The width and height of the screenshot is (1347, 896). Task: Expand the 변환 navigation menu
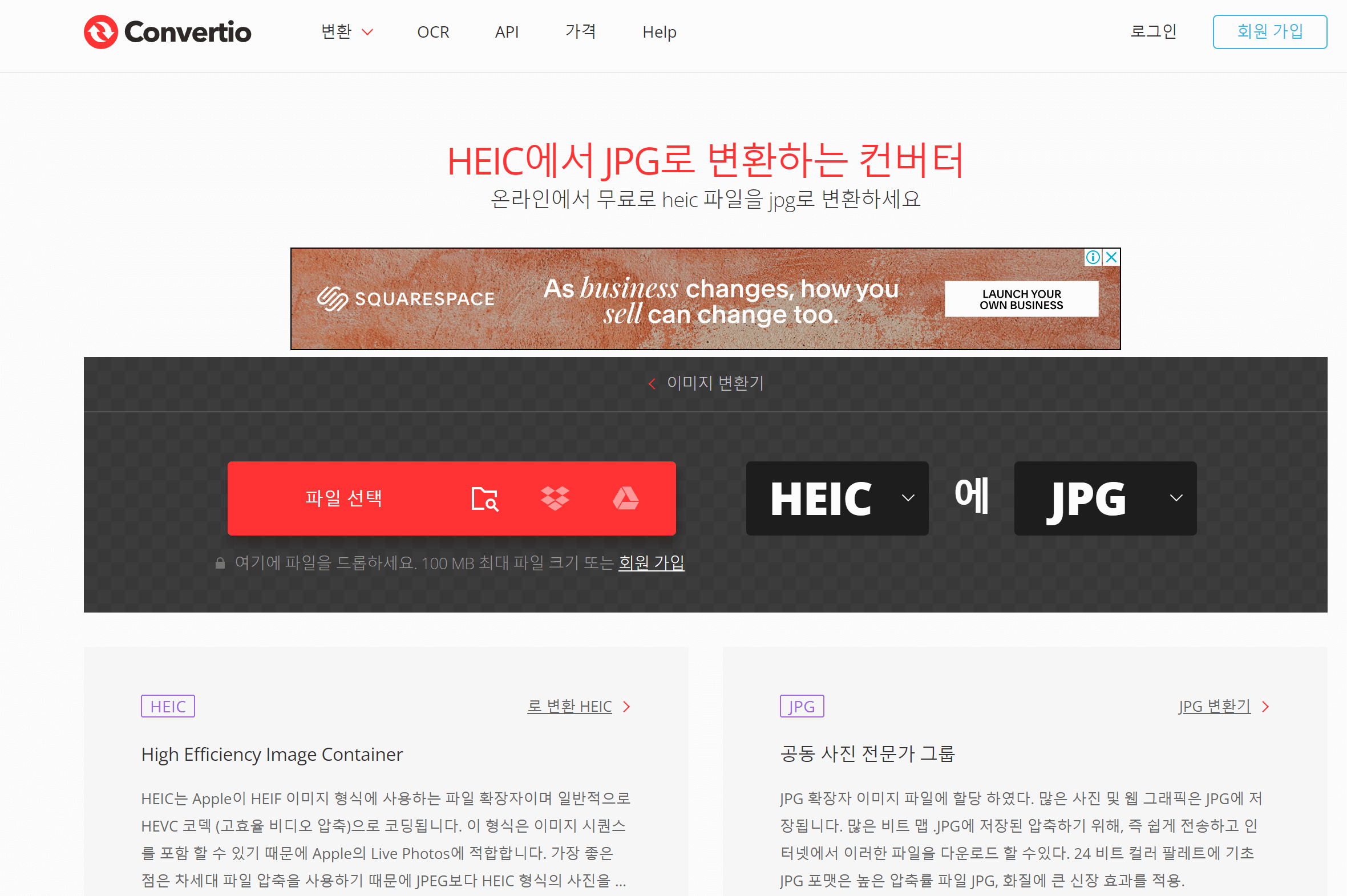point(346,32)
